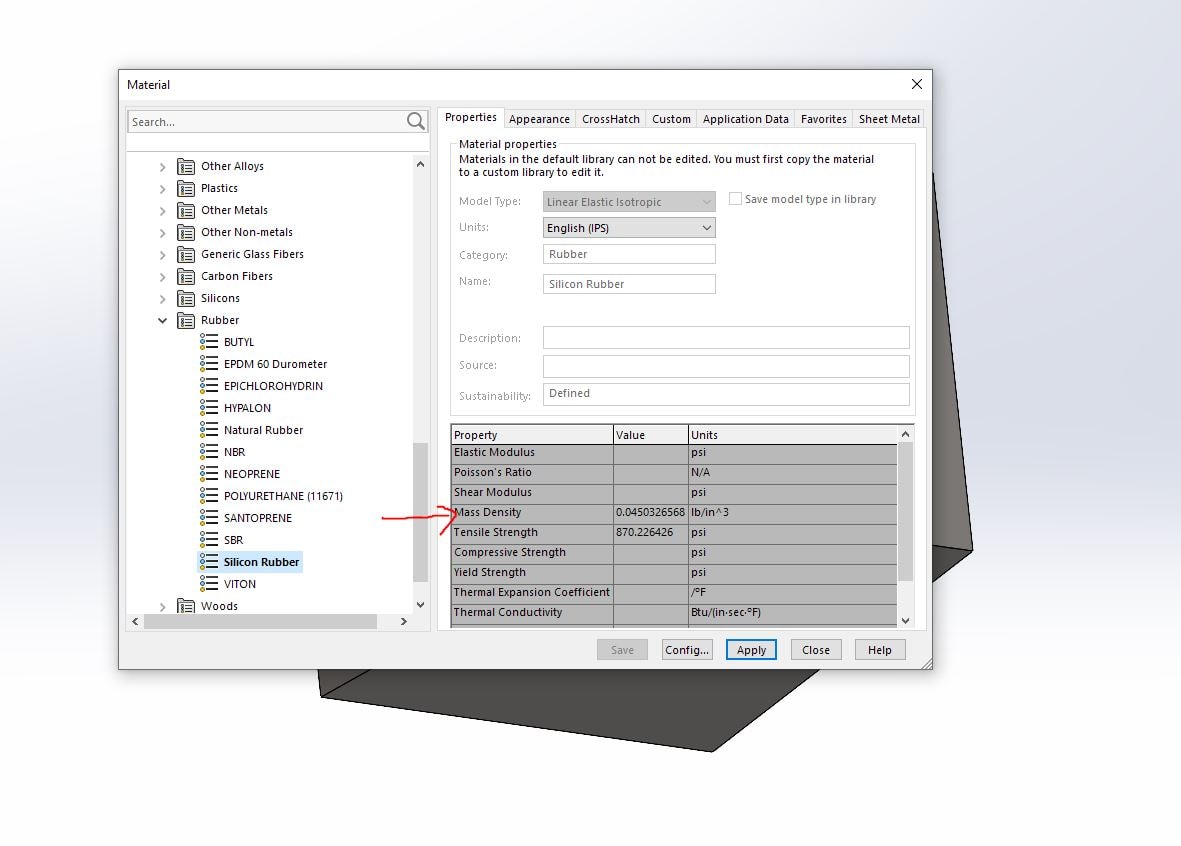The width and height of the screenshot is (1181, 846).
Task: Click the Property column header
Action: click(532, 435)
